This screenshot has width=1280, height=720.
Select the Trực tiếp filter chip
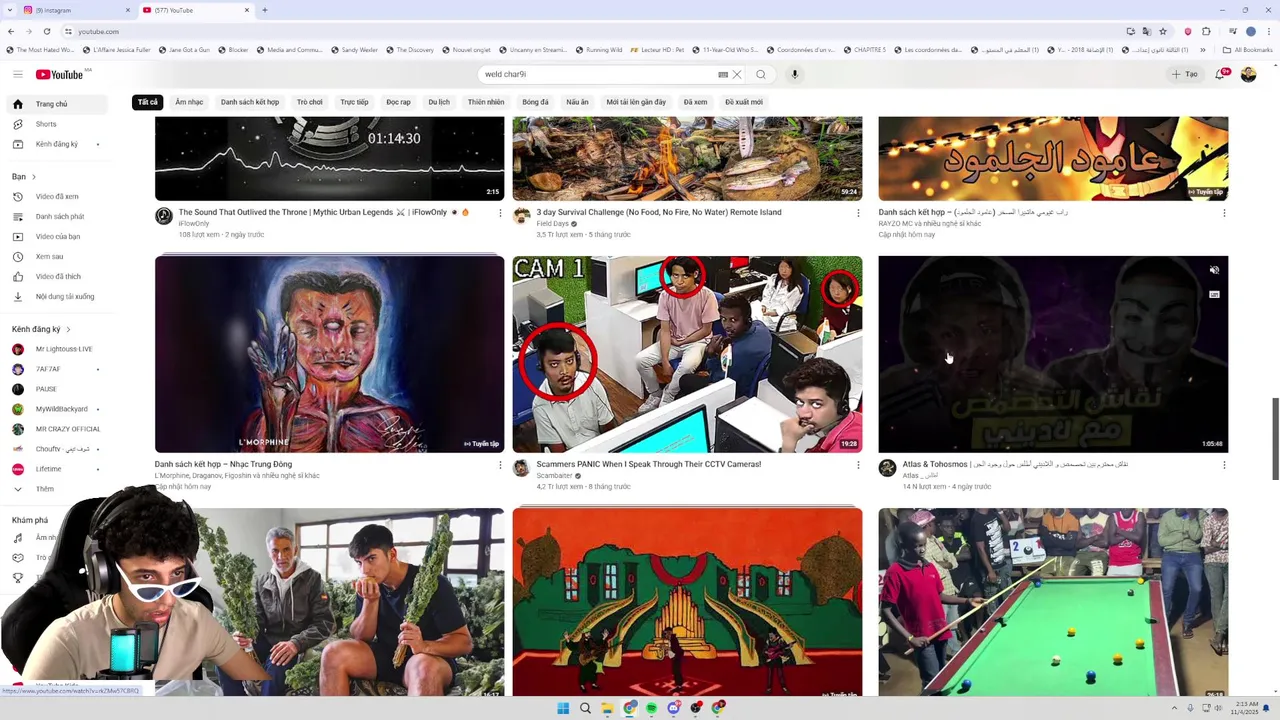(x=354, y=102)
